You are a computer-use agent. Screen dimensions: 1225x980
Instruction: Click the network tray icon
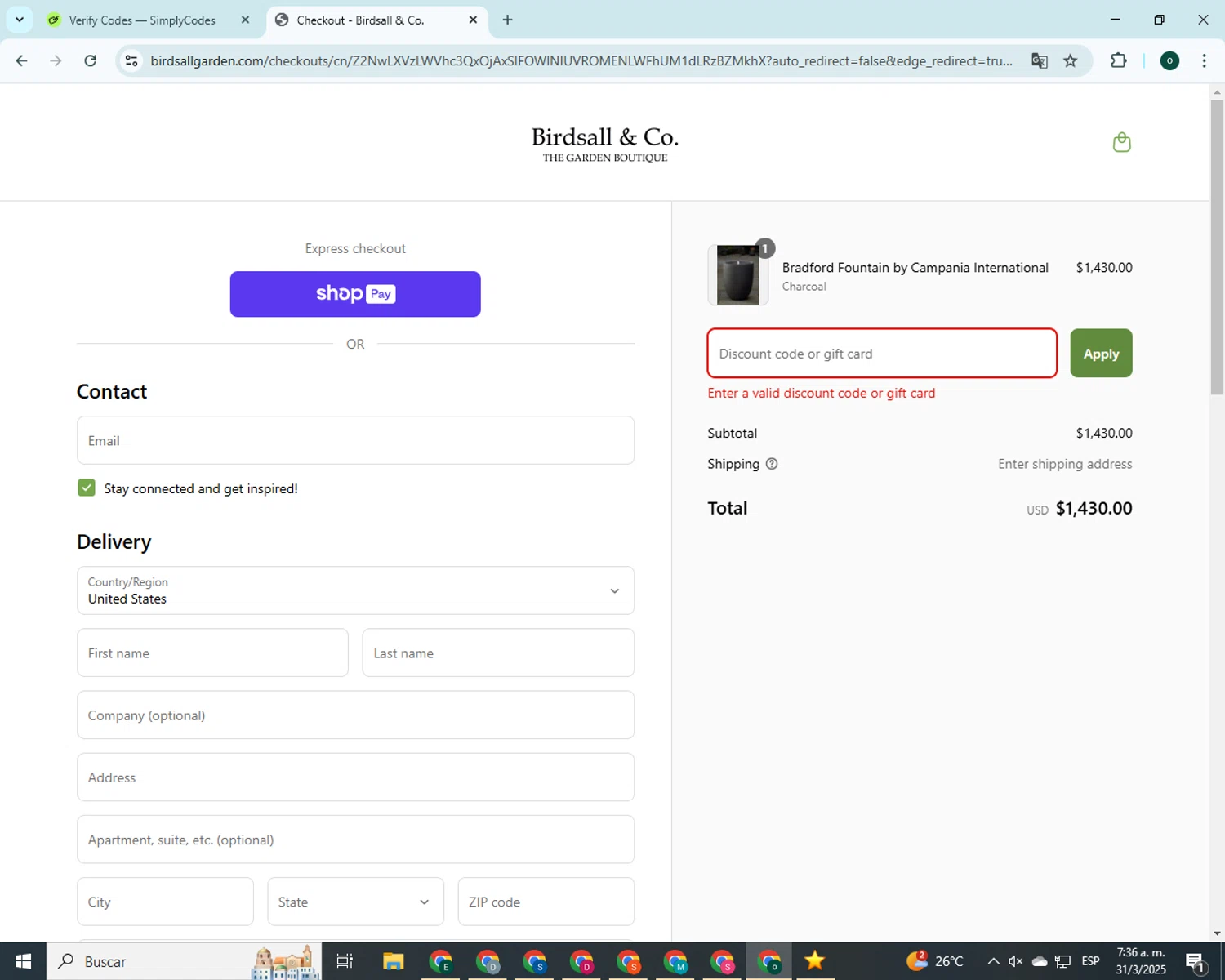[x=1062, y=961]
